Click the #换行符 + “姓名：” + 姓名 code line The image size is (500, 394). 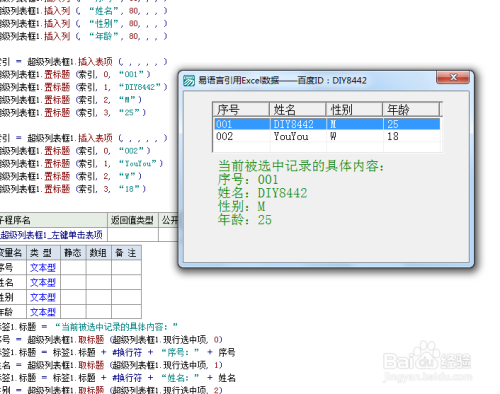click(x=118, y=377)
